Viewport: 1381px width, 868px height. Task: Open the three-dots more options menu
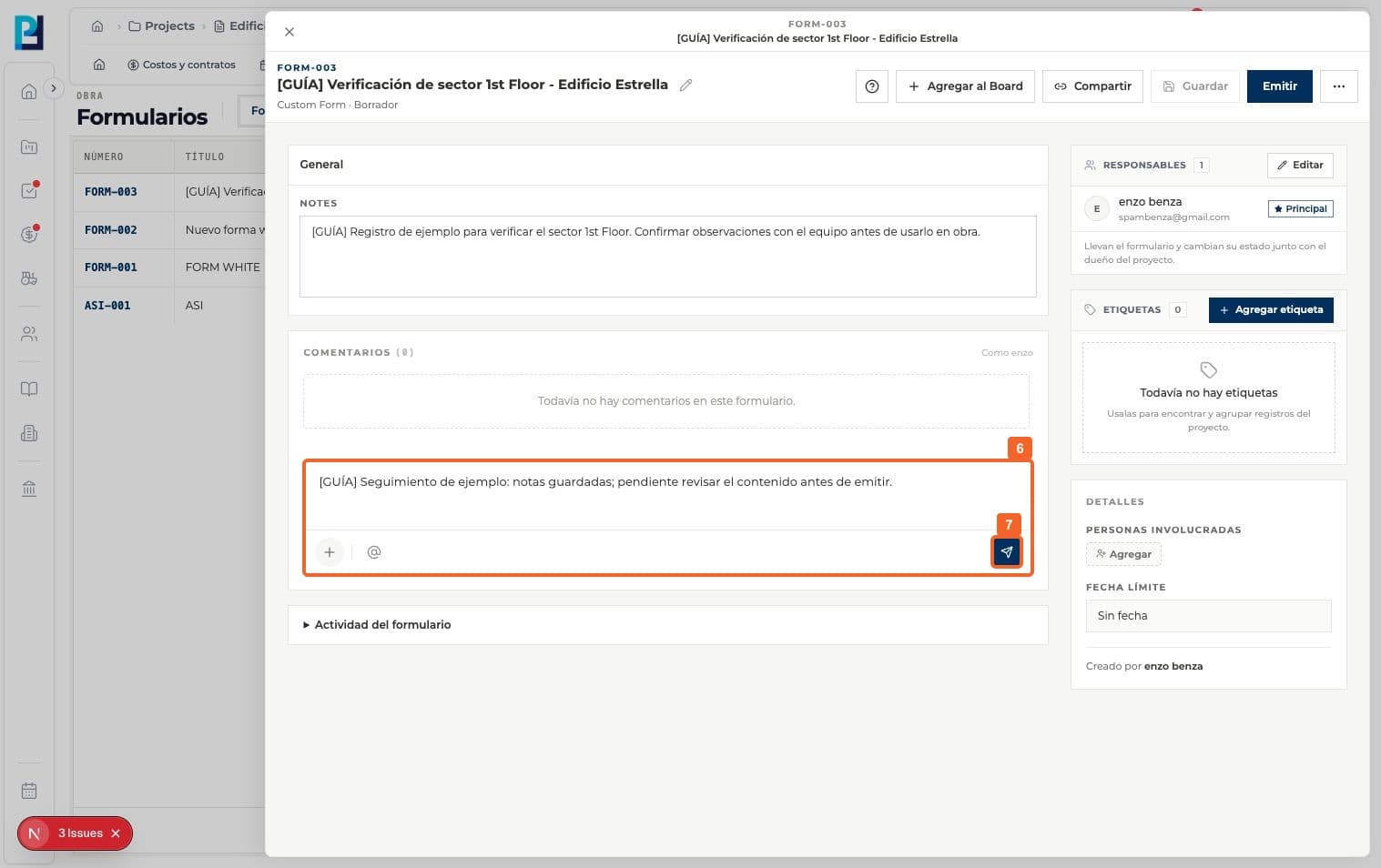coord(1338,86)
